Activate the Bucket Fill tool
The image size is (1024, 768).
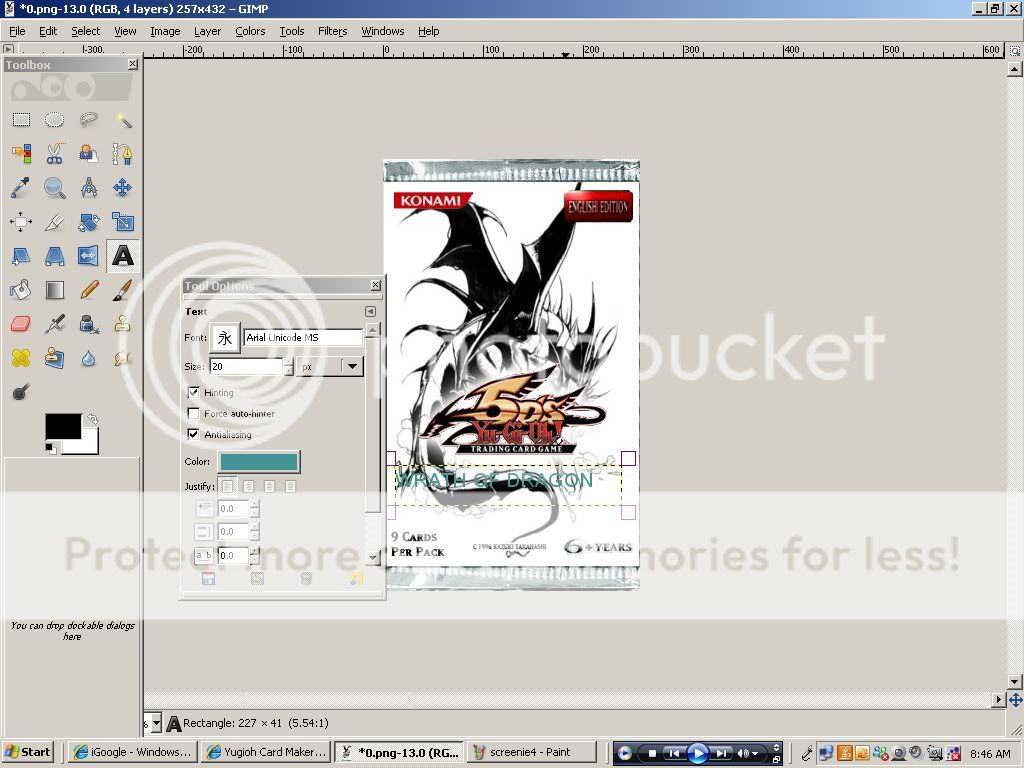(x=21, y=290)
